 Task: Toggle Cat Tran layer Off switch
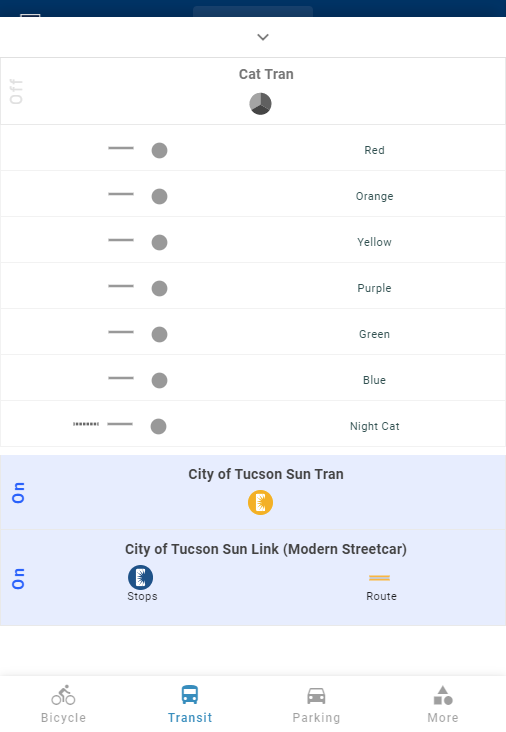click(x=16, y=92)
